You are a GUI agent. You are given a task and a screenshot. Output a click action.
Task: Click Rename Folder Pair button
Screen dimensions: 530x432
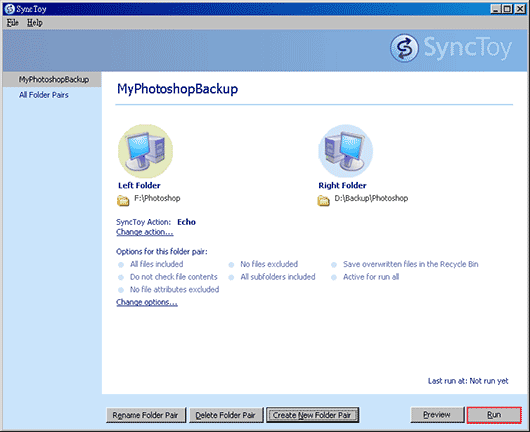[x=146, y=415]
